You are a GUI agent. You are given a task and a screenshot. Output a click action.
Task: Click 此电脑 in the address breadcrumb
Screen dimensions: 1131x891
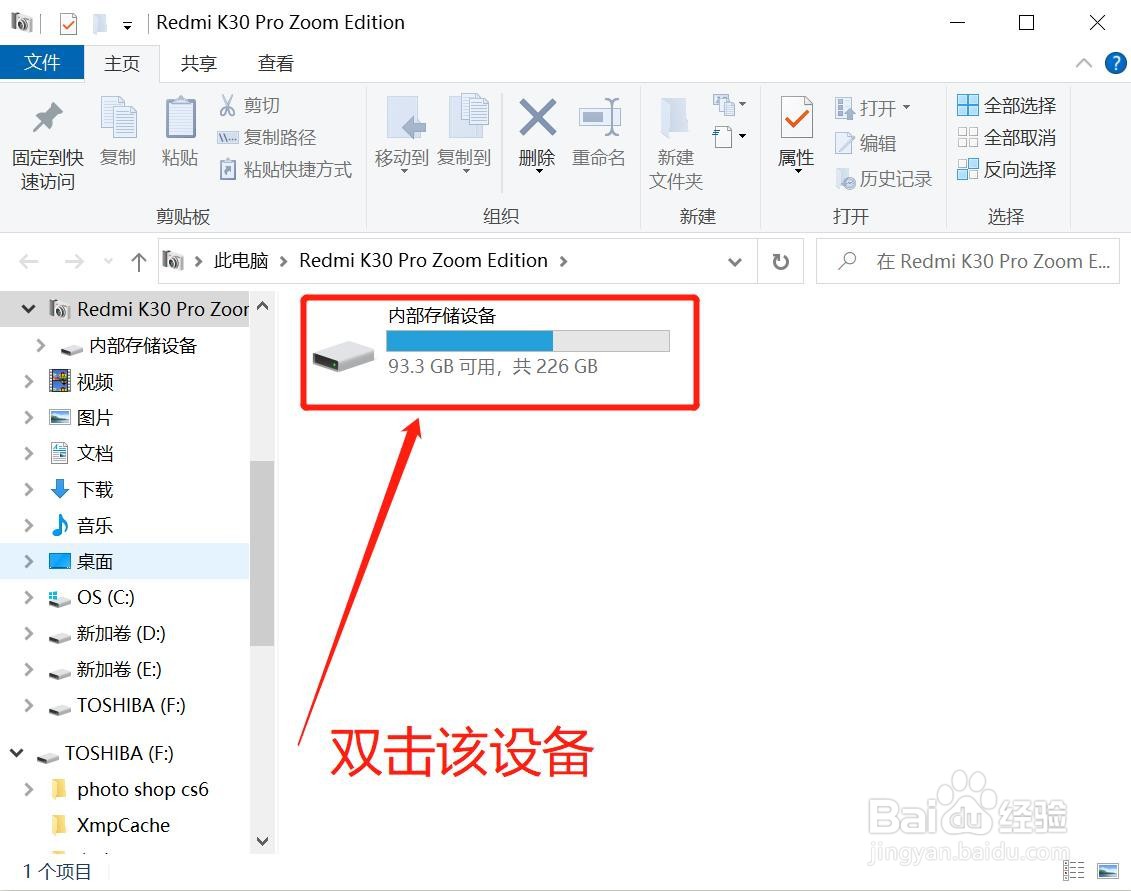click(241, 260)
